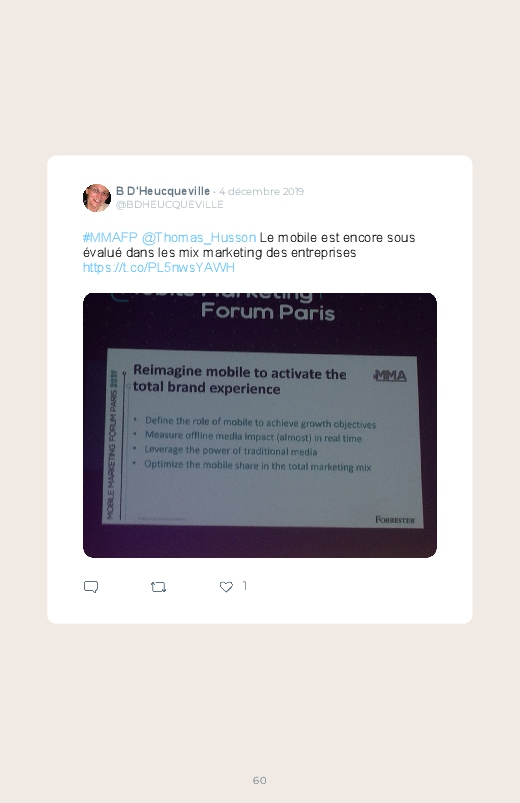This screenshot has height=803, width=520.
Task: Click the bullet Leverage the power of traditional media
Action: click(231, 450)
